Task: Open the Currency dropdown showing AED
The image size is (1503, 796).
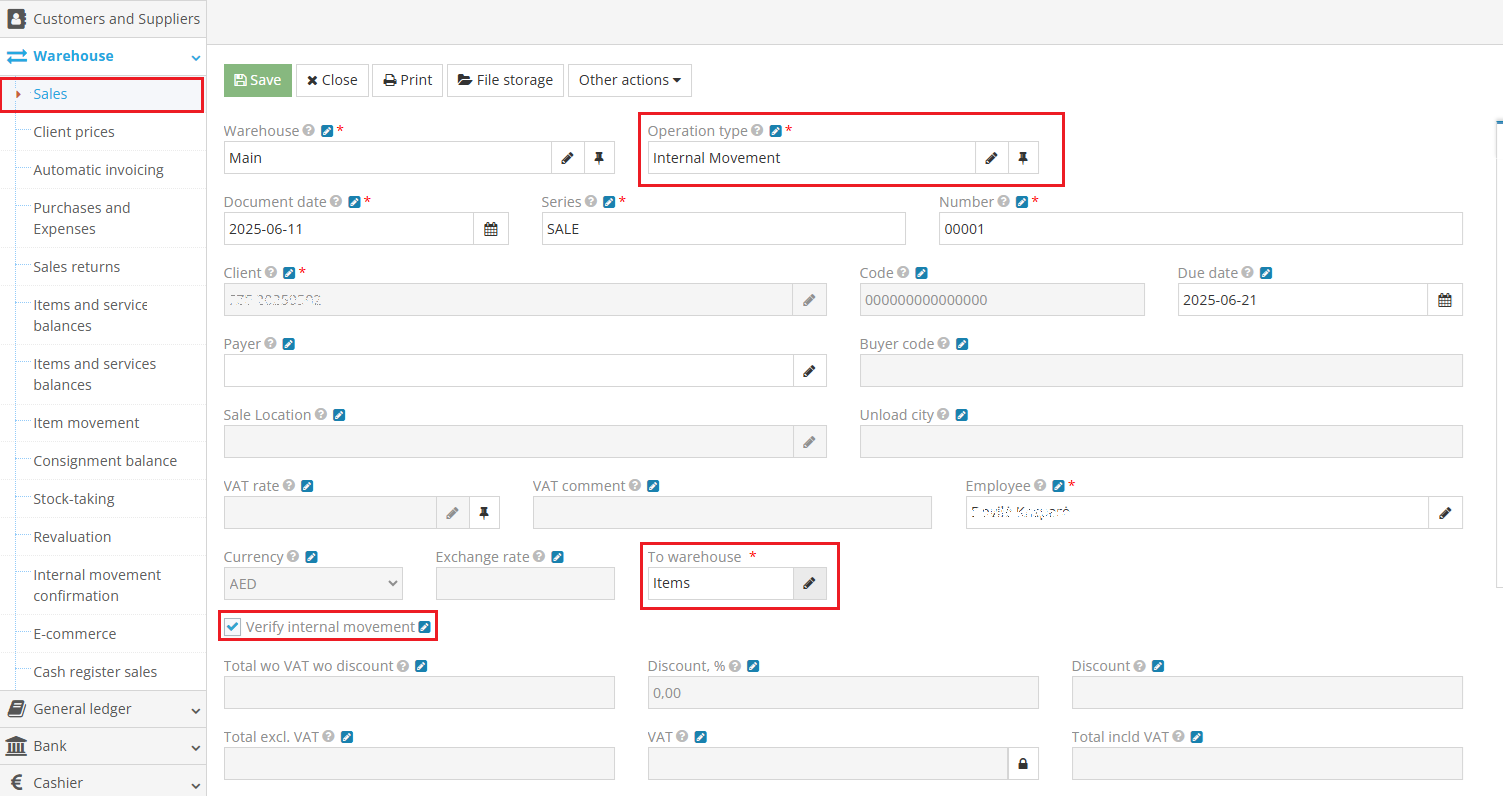Action: (313, 583)
